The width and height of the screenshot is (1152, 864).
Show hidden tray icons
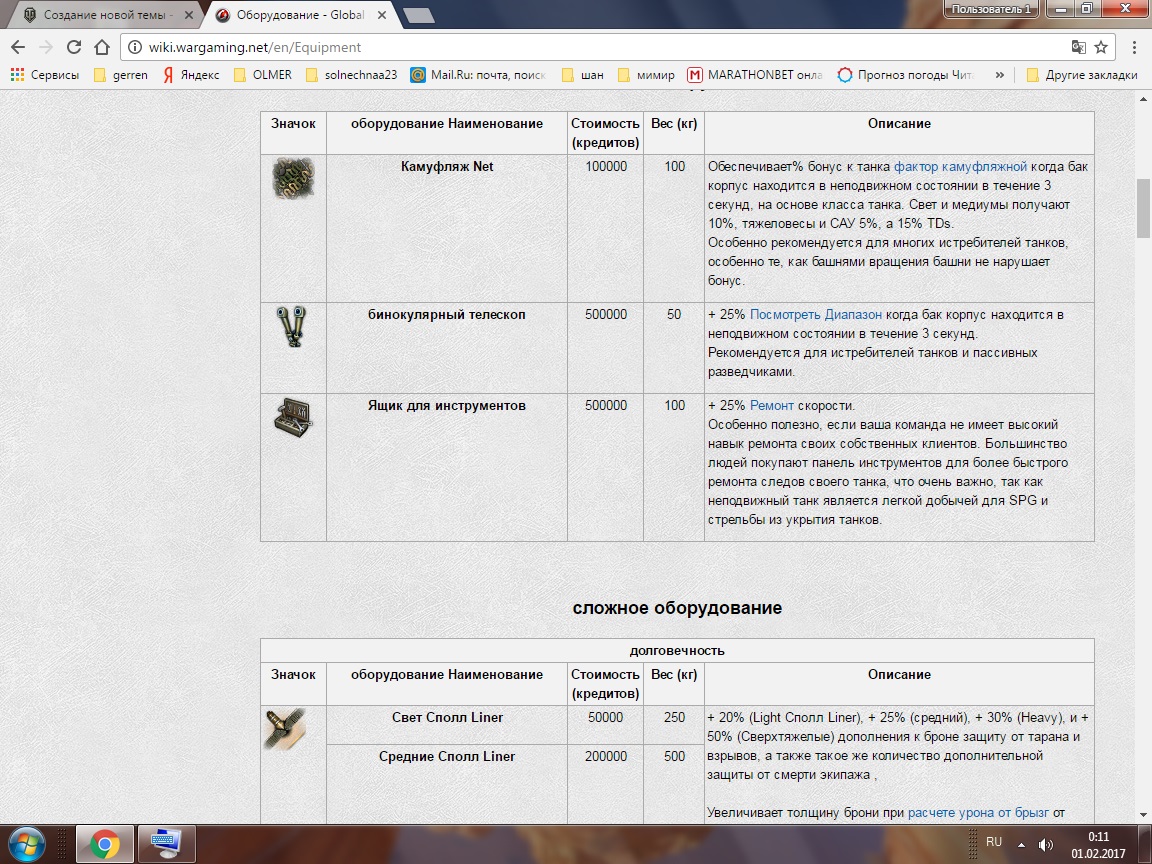click(x=1021, y=845)
